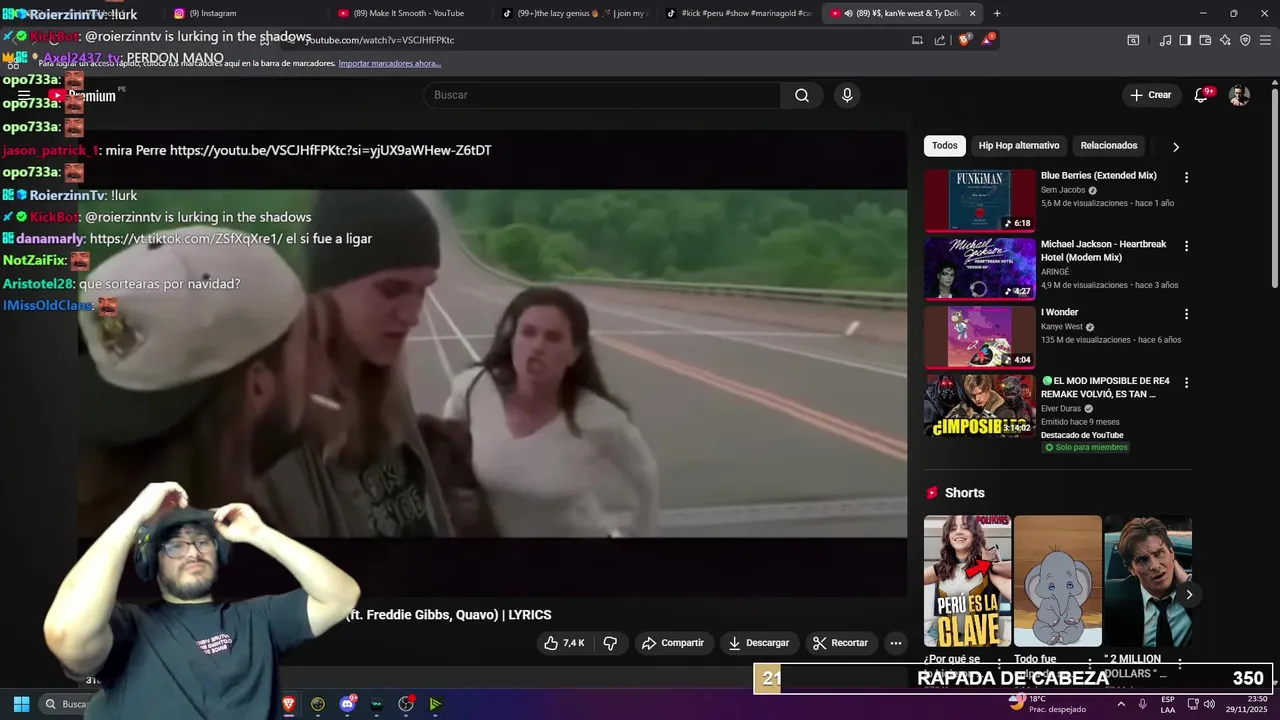Open the Brave playlist music-note icon
This screenshot has height=720, width=1280.
(1165, 40)
